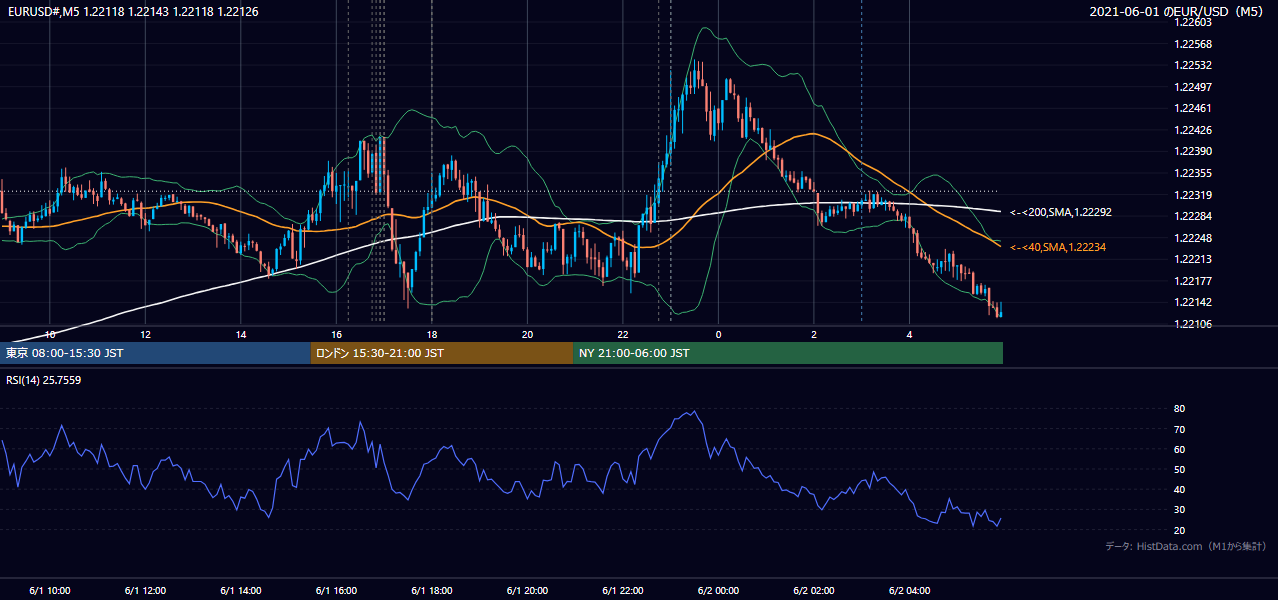Click hour label 12 above session bars

coord(145,334)
